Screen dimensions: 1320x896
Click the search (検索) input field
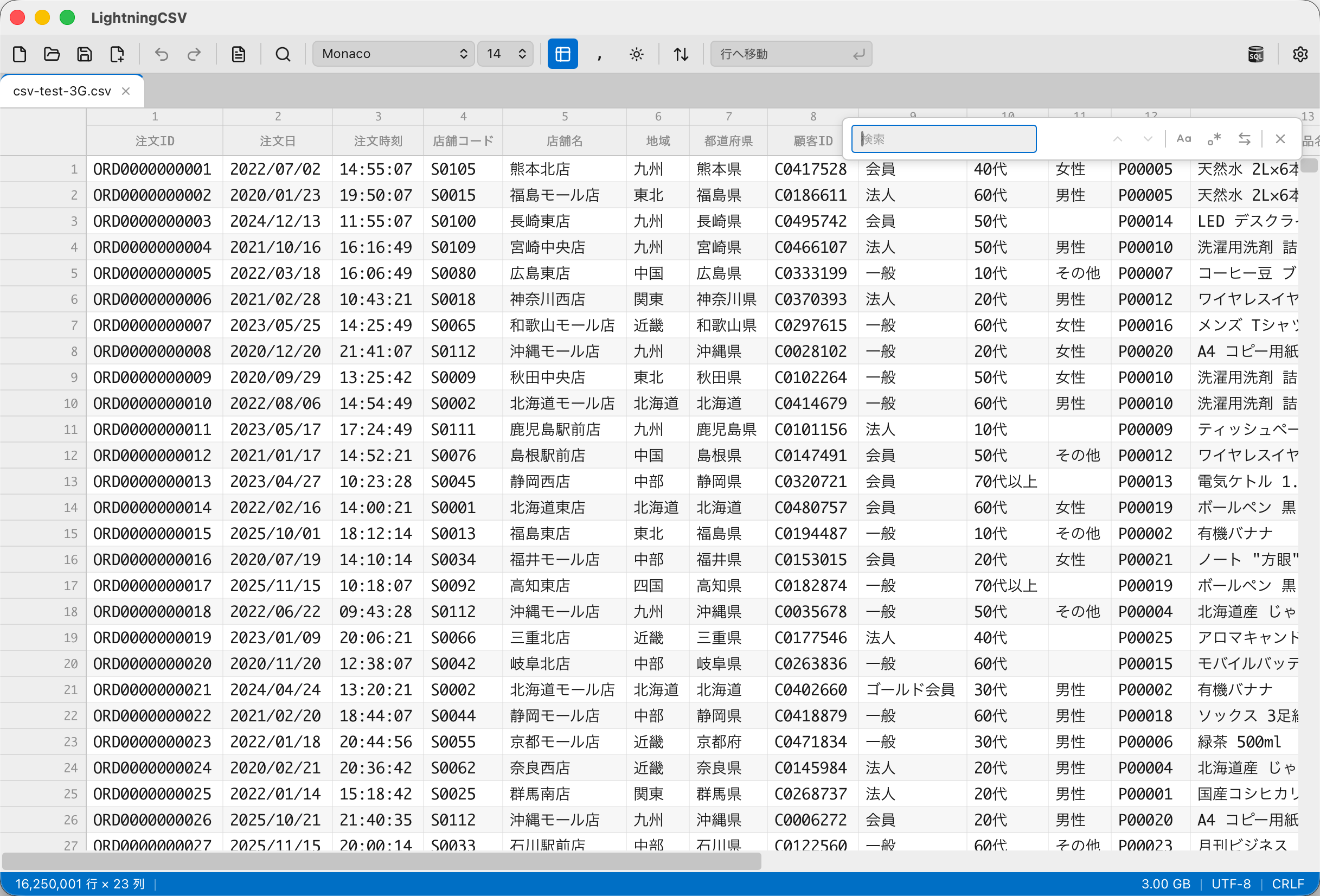[944, 139]
